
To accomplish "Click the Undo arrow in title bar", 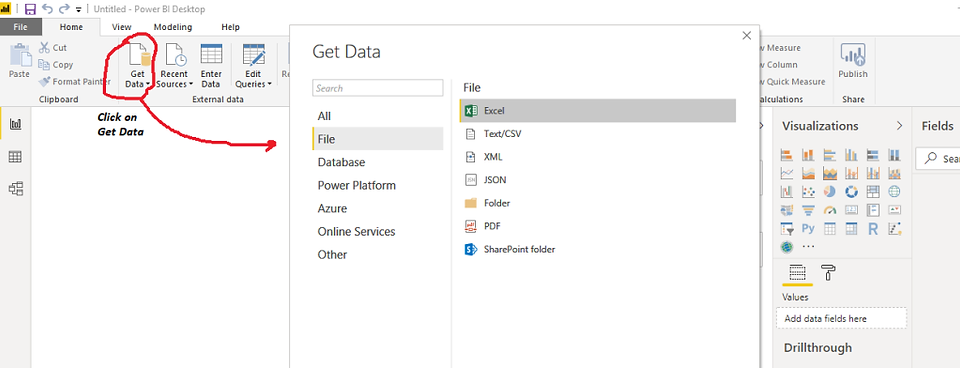I will coord(48,9).
